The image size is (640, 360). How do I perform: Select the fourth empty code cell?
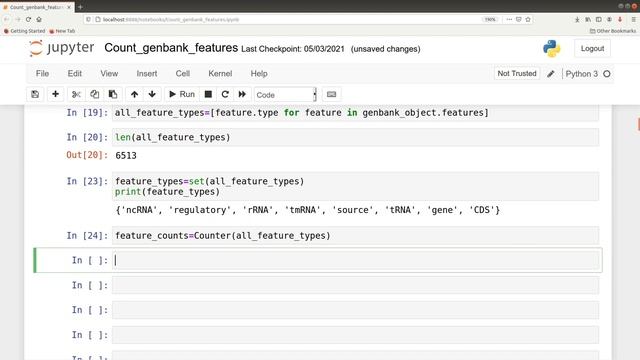point(356,335)
